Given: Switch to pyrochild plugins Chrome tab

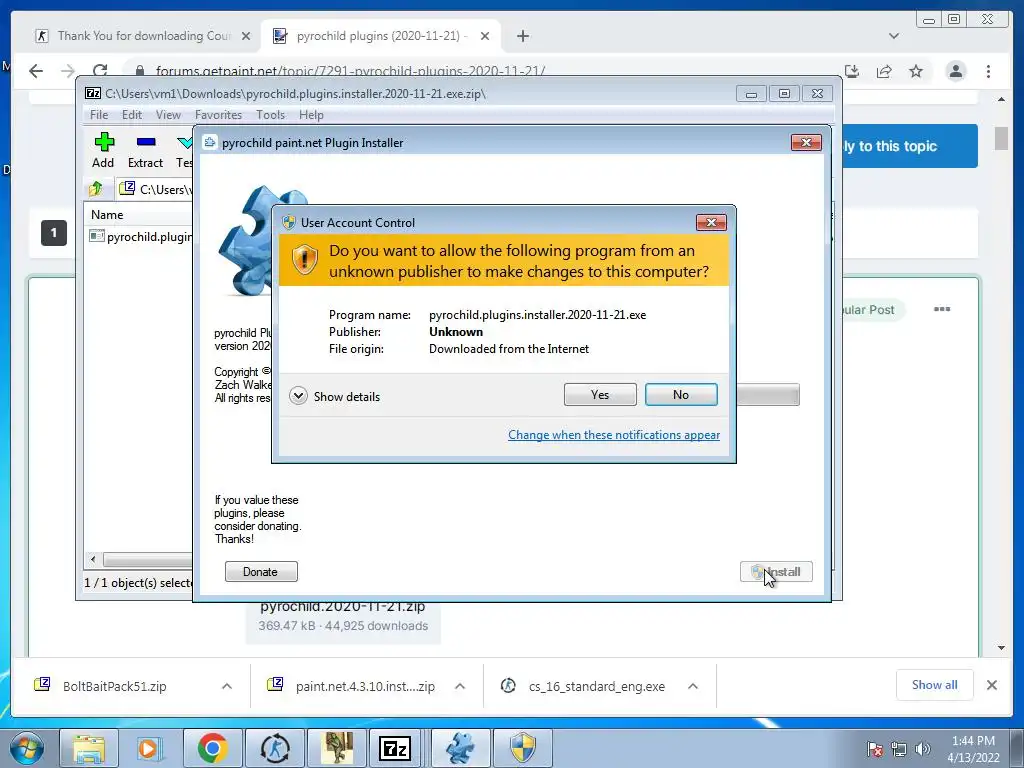Looking at the screenshot, I should 381,36.
